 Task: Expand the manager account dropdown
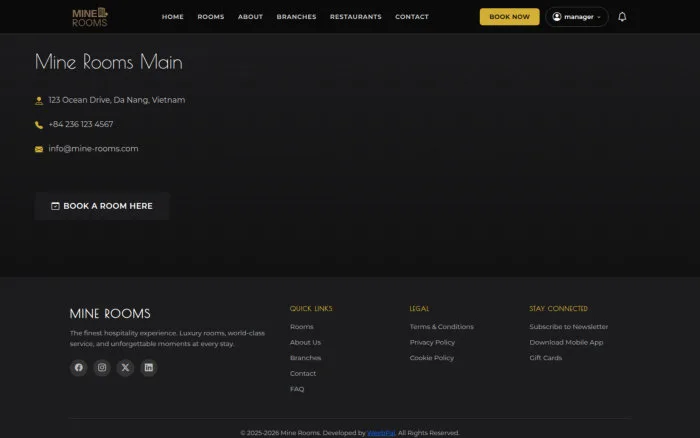(x=576, y=17)
